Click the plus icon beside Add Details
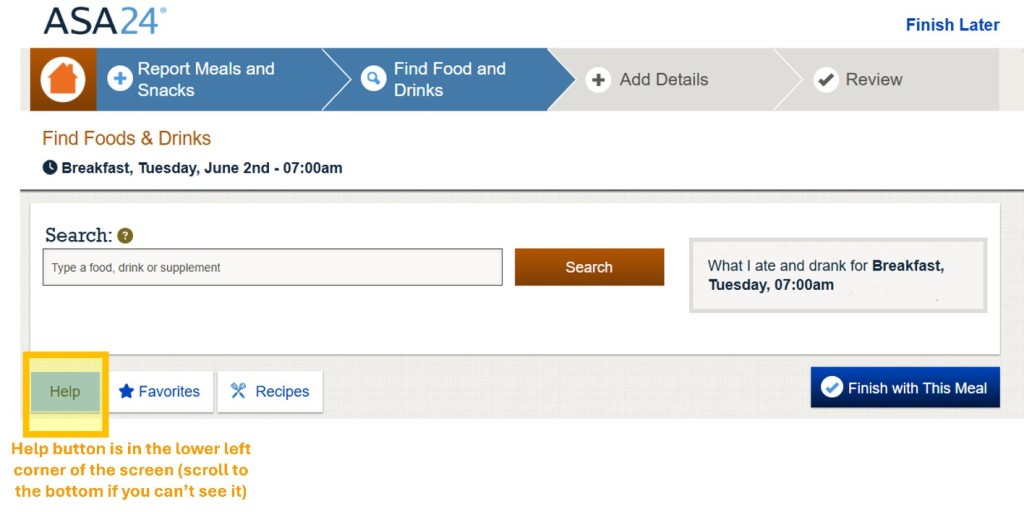This screenshot has height=512, width=1024. pyautogui.click(x=598, y=80)
